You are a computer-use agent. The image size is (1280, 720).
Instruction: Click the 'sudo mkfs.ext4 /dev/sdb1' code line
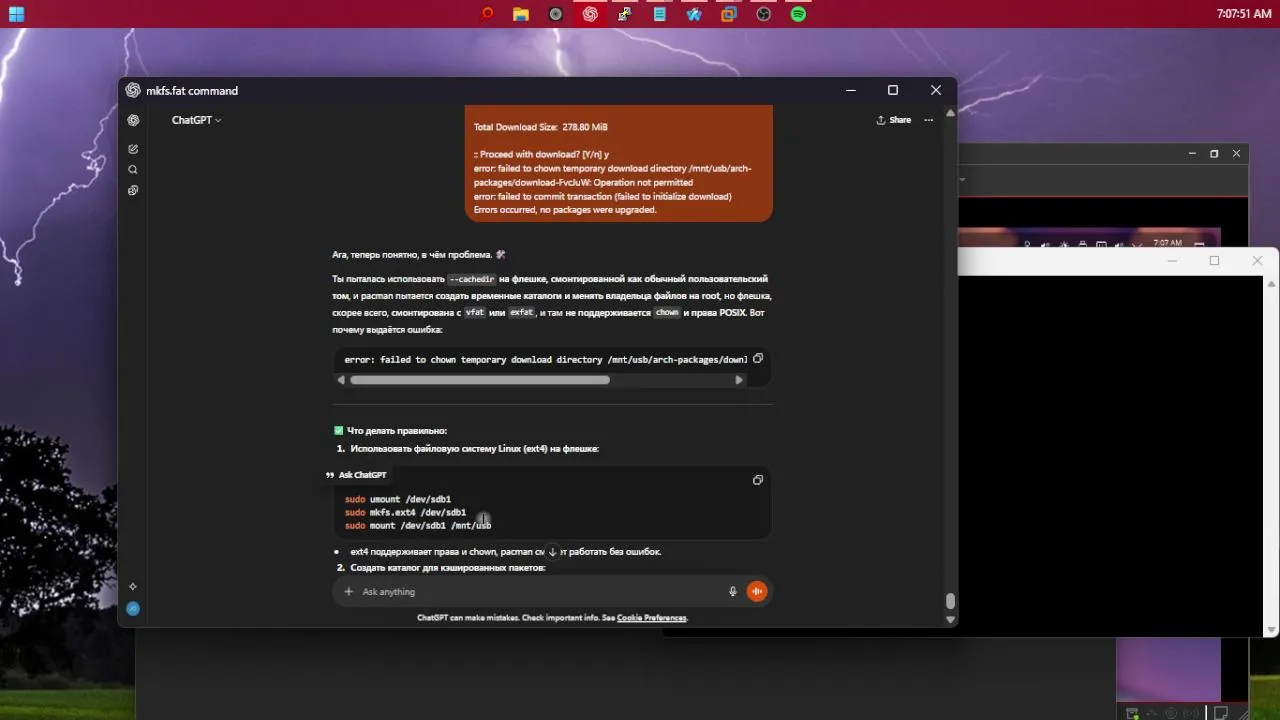[x=405, y=512]
